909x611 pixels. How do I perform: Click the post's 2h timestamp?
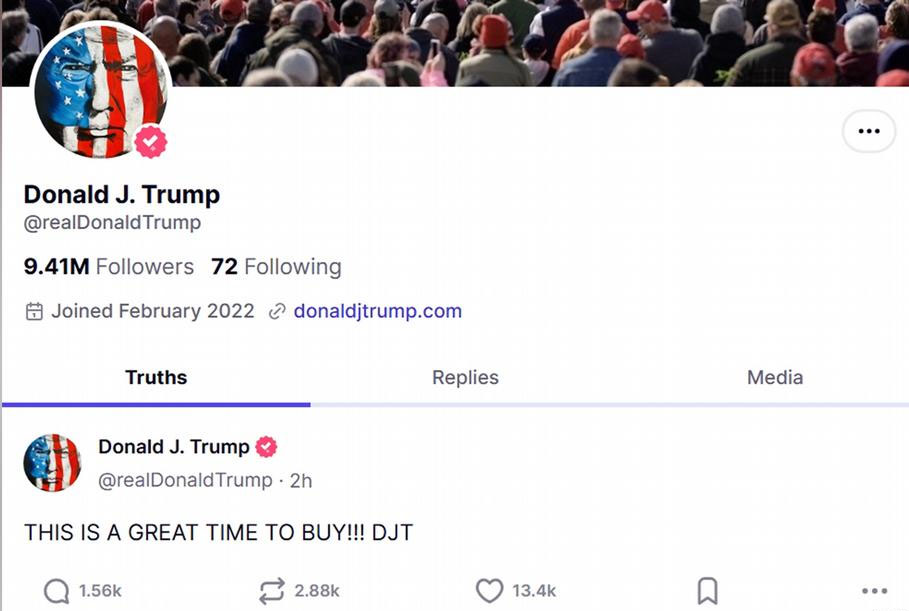coord(301,481)
